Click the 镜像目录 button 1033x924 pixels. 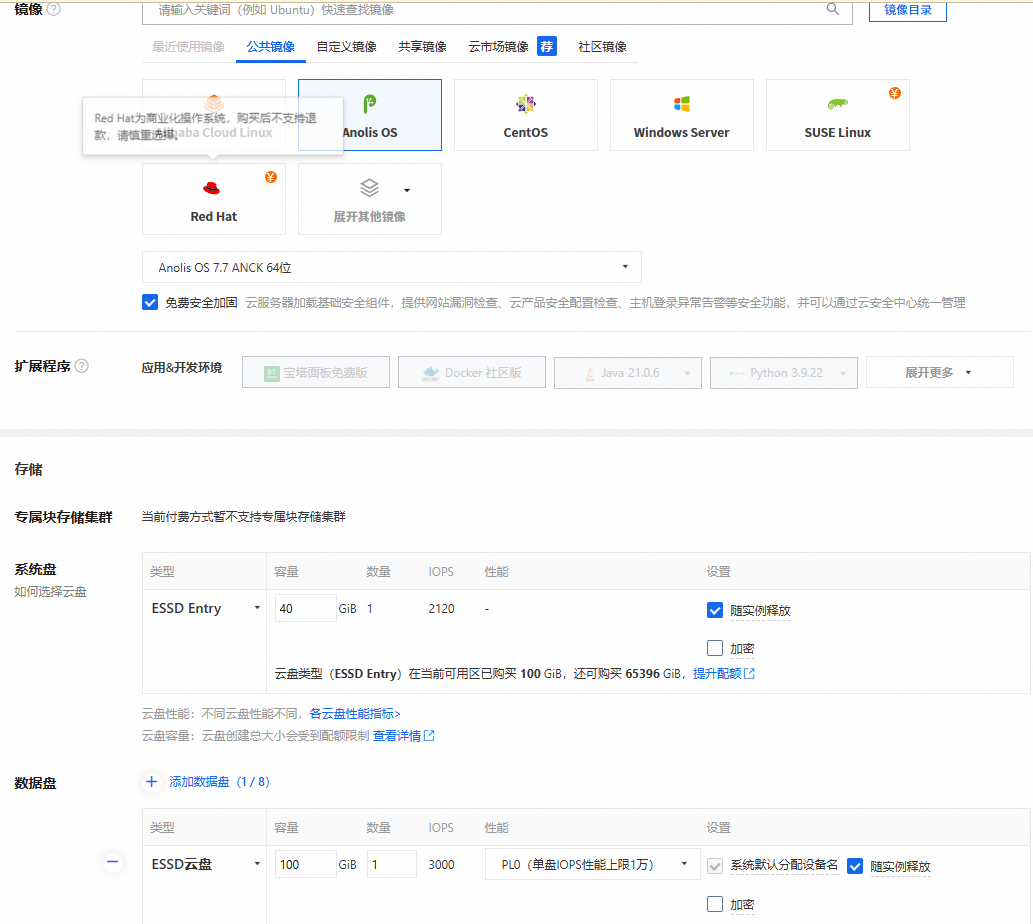[908, 11]
